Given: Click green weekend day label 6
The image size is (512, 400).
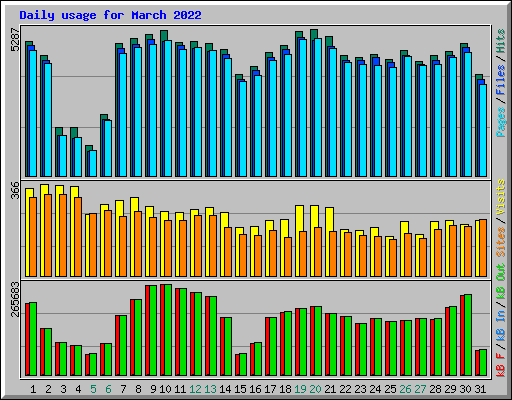Looking at the screenshot, I should click(x=108, y=389).
